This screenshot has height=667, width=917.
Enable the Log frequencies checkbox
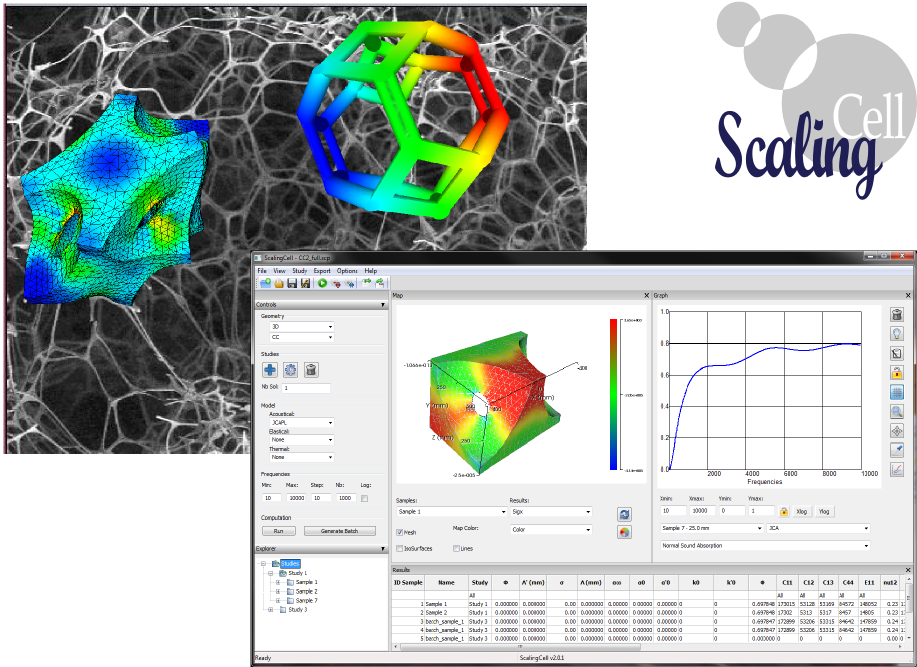coord(364,499)
